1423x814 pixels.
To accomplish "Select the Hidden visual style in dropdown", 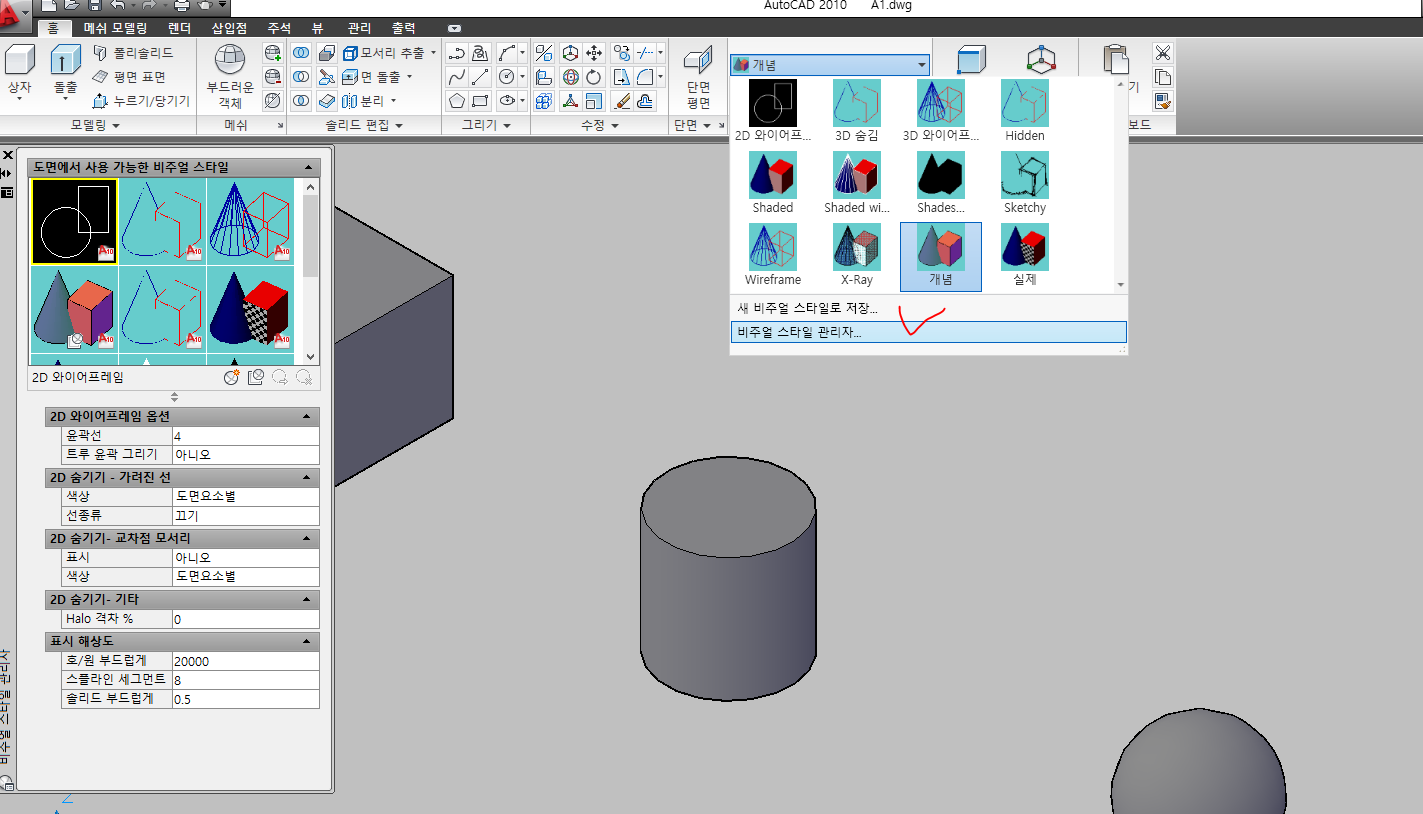I will 1025,111.
